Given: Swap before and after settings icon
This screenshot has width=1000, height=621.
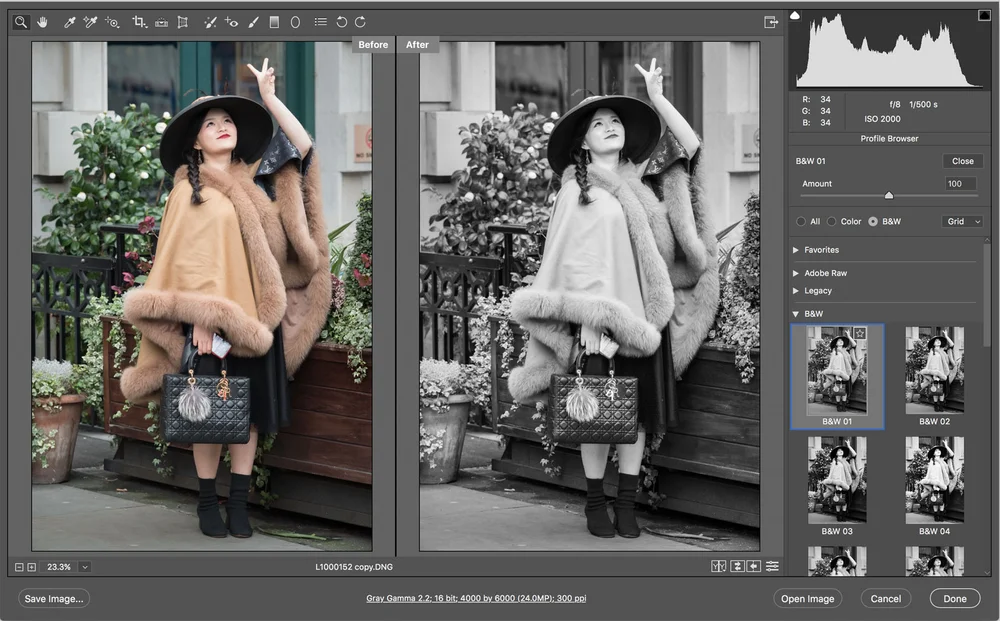Looking at the screenshot, I should (x=737, y=566).
